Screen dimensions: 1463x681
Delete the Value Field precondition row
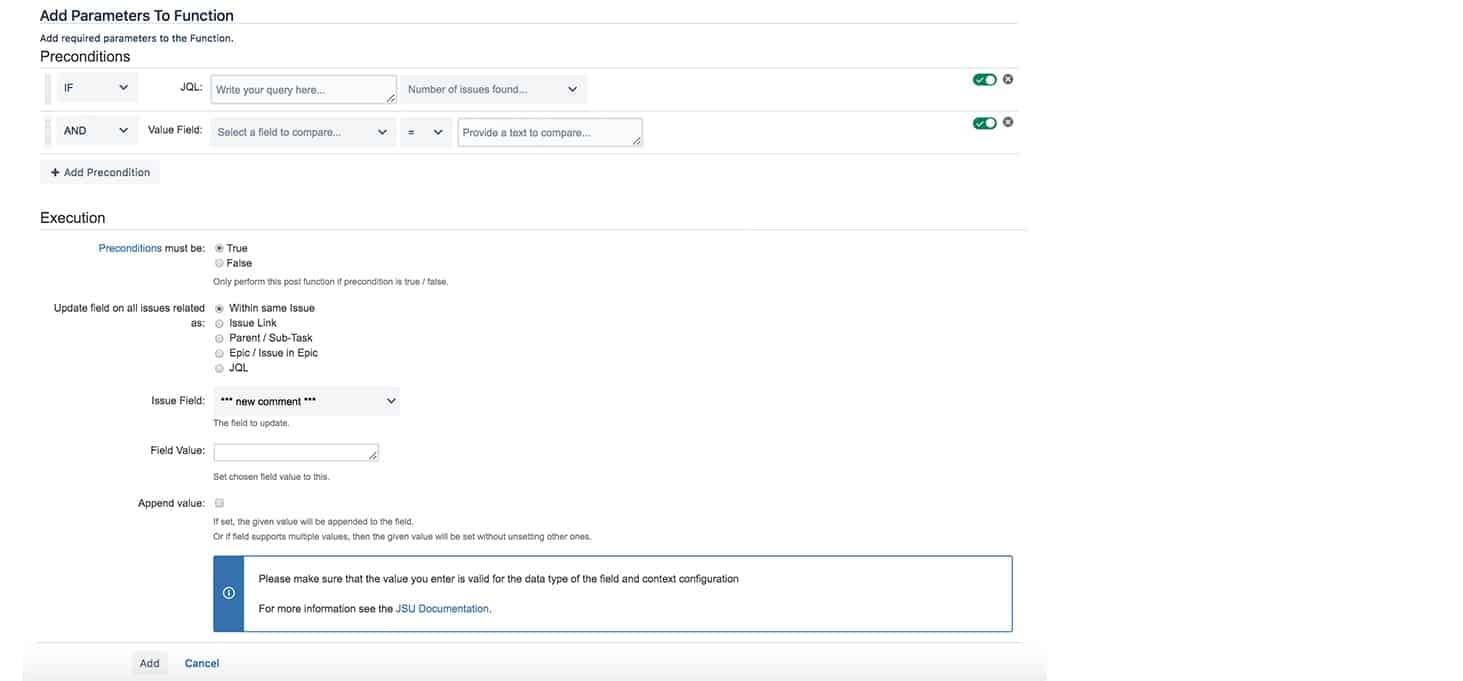1007,121
